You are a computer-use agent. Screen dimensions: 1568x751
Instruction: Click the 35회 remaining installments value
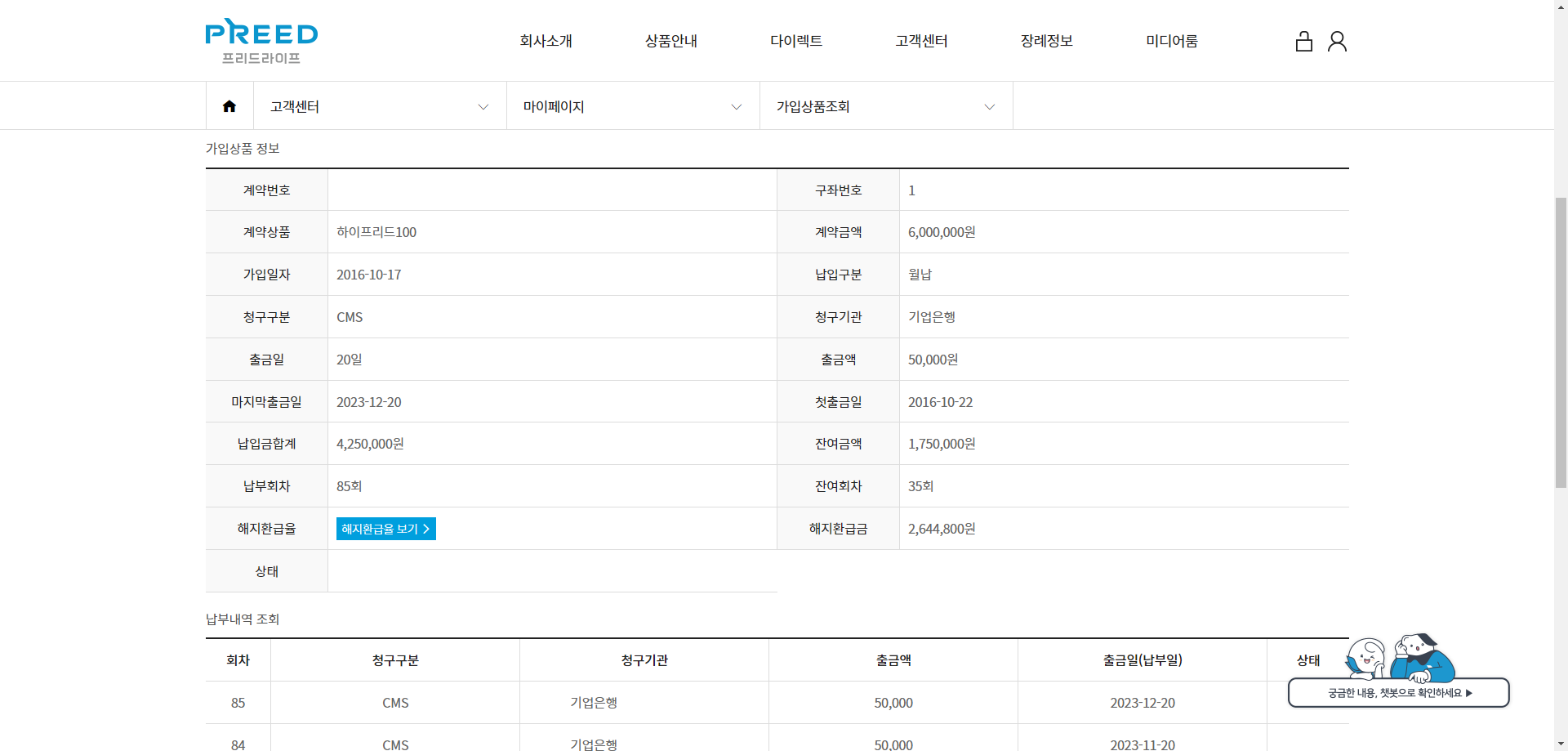921,486
